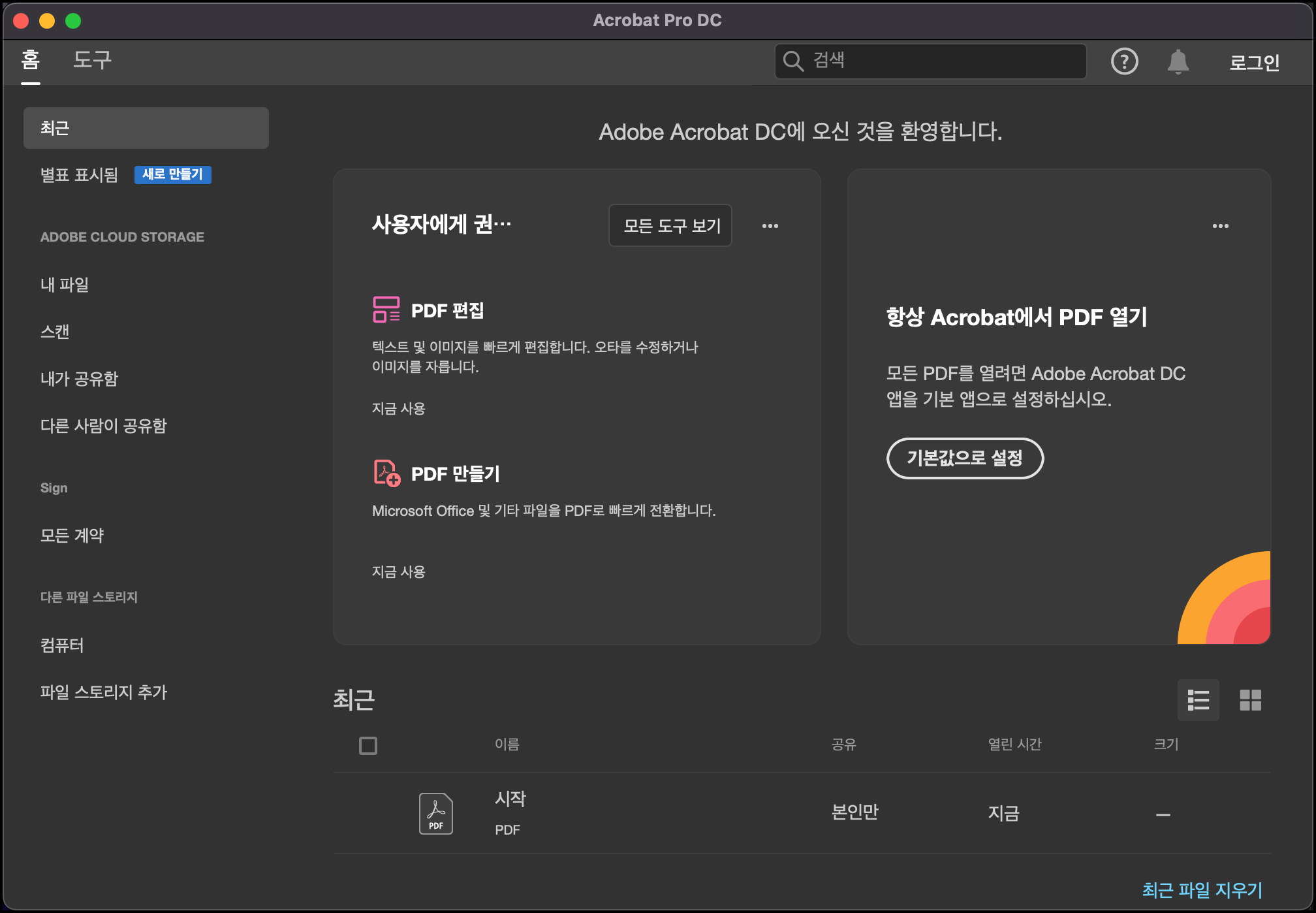The height and width of the screenshot is (913, 1316).
Task: Switch 최근 section to list view
Action: click(x=1198, y=700)
